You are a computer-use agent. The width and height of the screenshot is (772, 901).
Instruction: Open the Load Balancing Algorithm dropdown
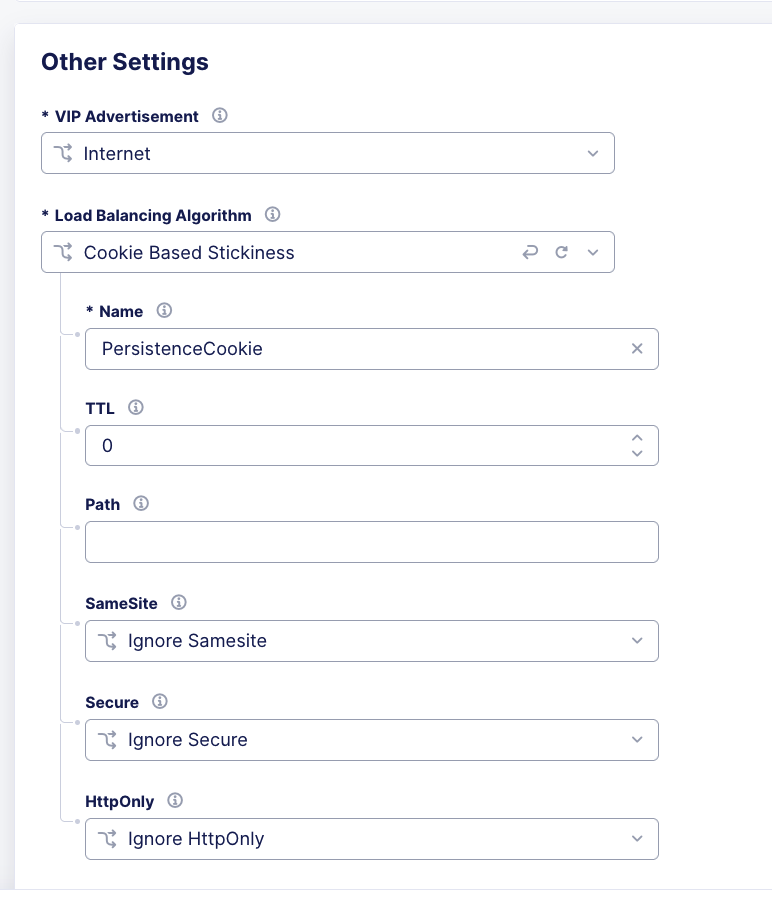coord(593,252)
